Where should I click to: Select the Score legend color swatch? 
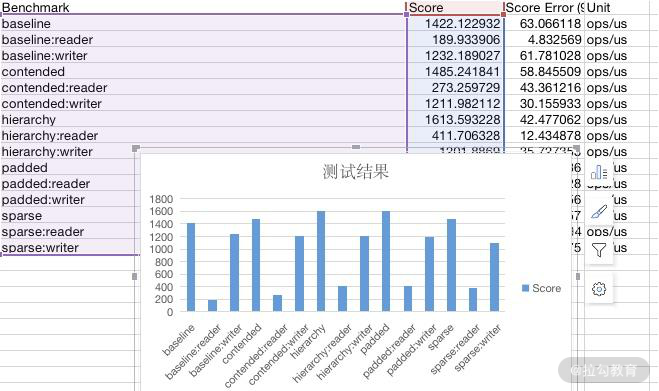pyautogui.click(x=525, y=288)
